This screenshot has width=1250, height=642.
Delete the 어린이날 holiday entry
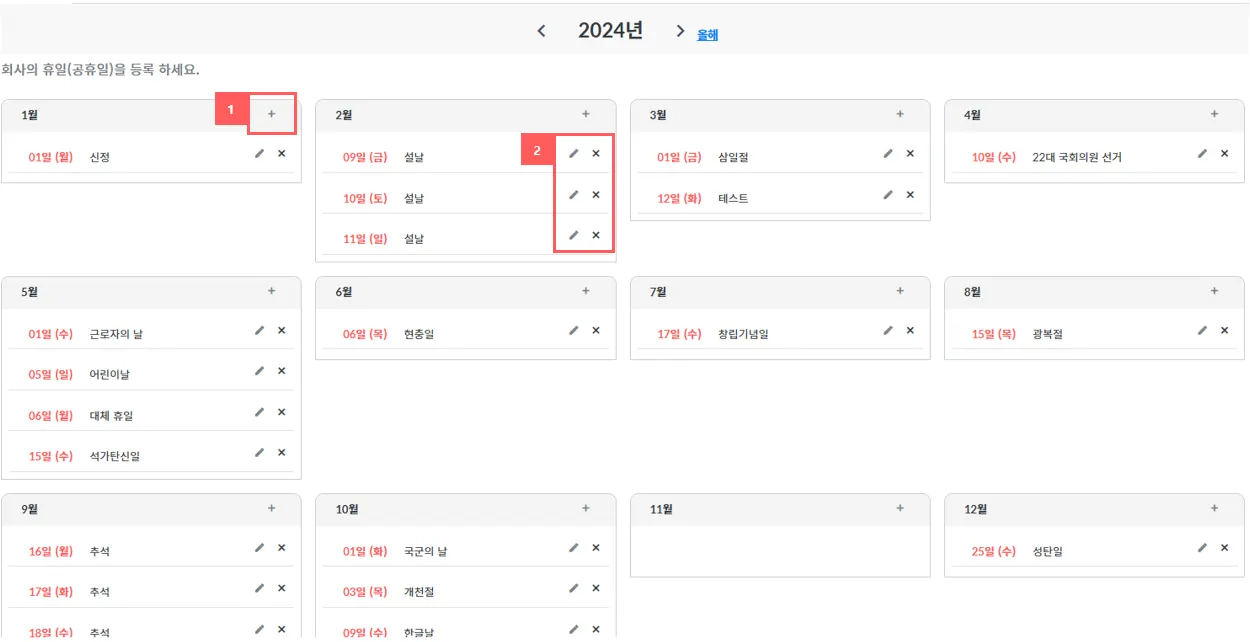[281, 371]
